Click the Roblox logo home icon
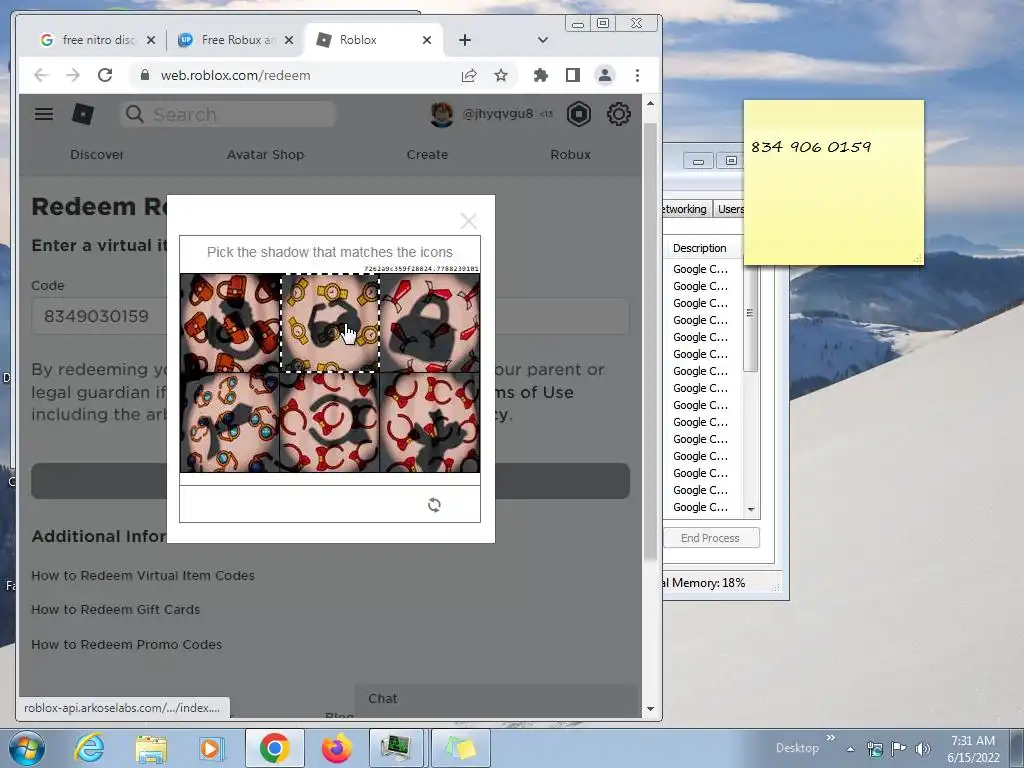1024x768 pixels. click(x=83, y=114)
